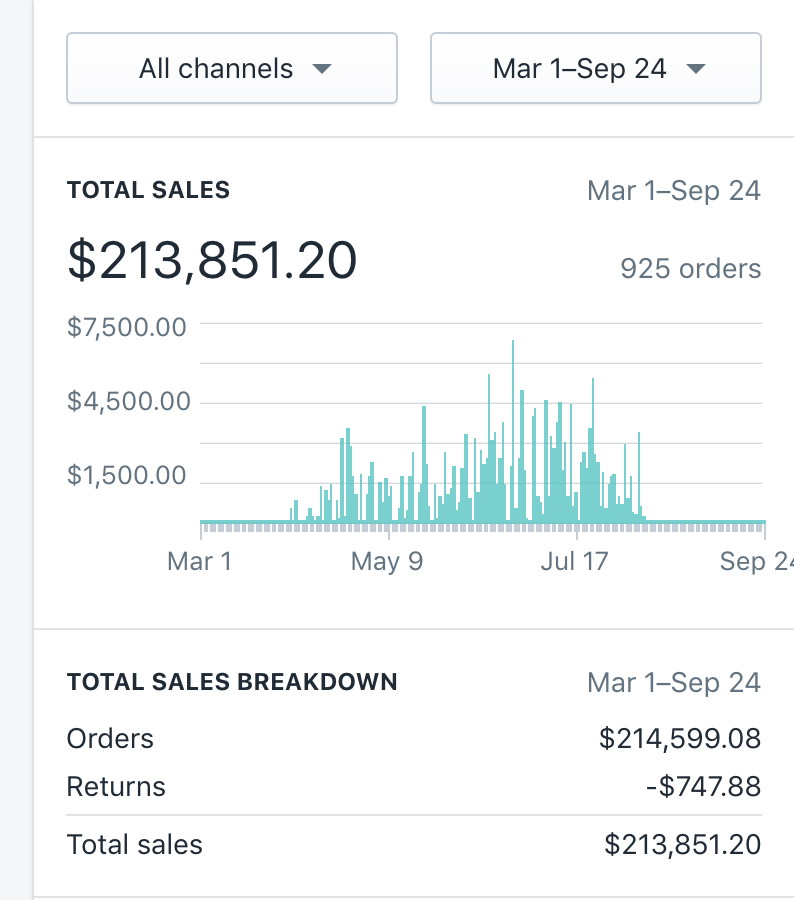Click the TOTAL SALES BREAKDOWN heading
This screenshot has height=900, width=794.
click(232, 682)
